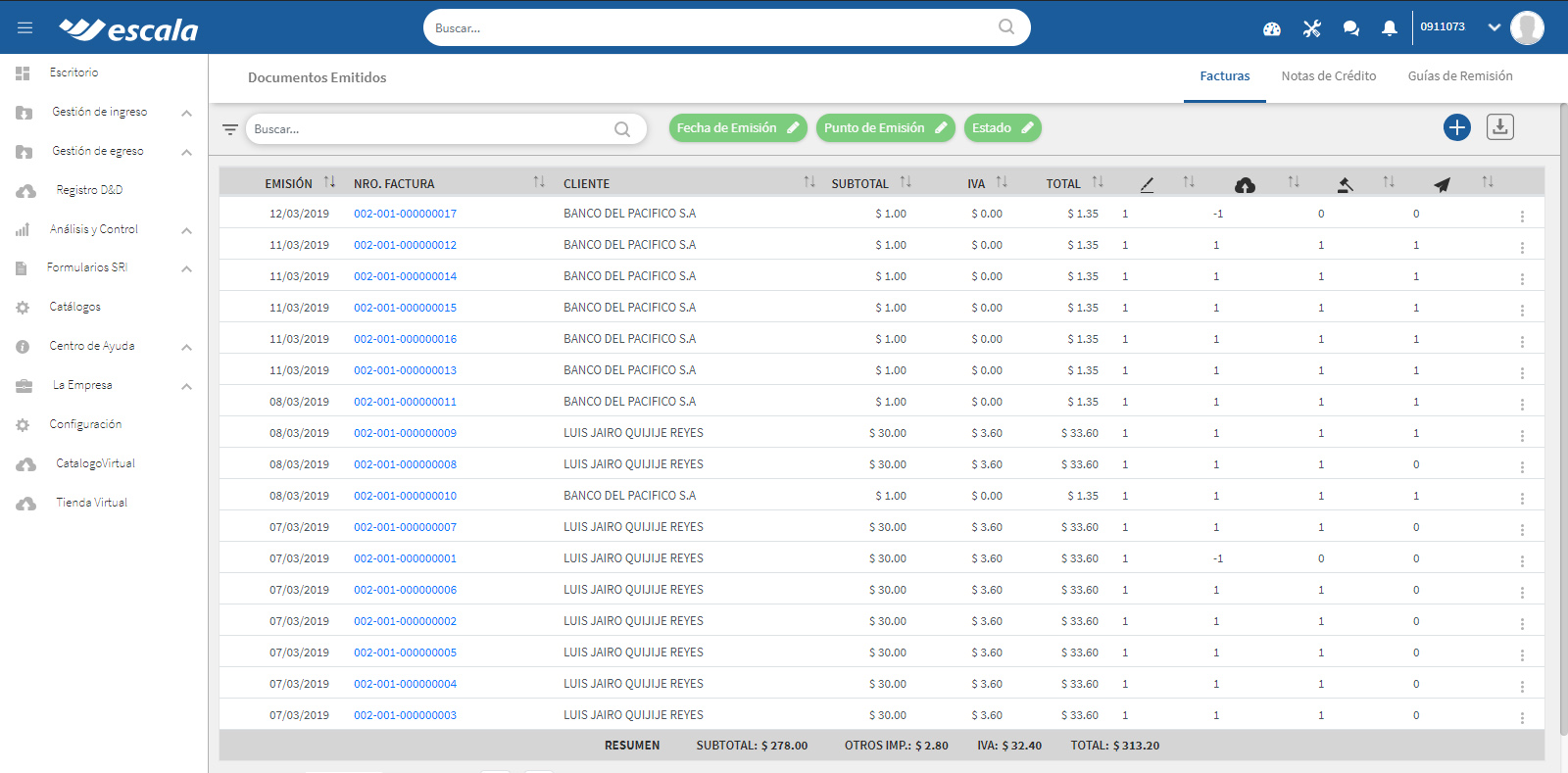Open invoice link 002-001-000000005
This screenshot has width=1568, height=773.
click(x=405, y=652)
